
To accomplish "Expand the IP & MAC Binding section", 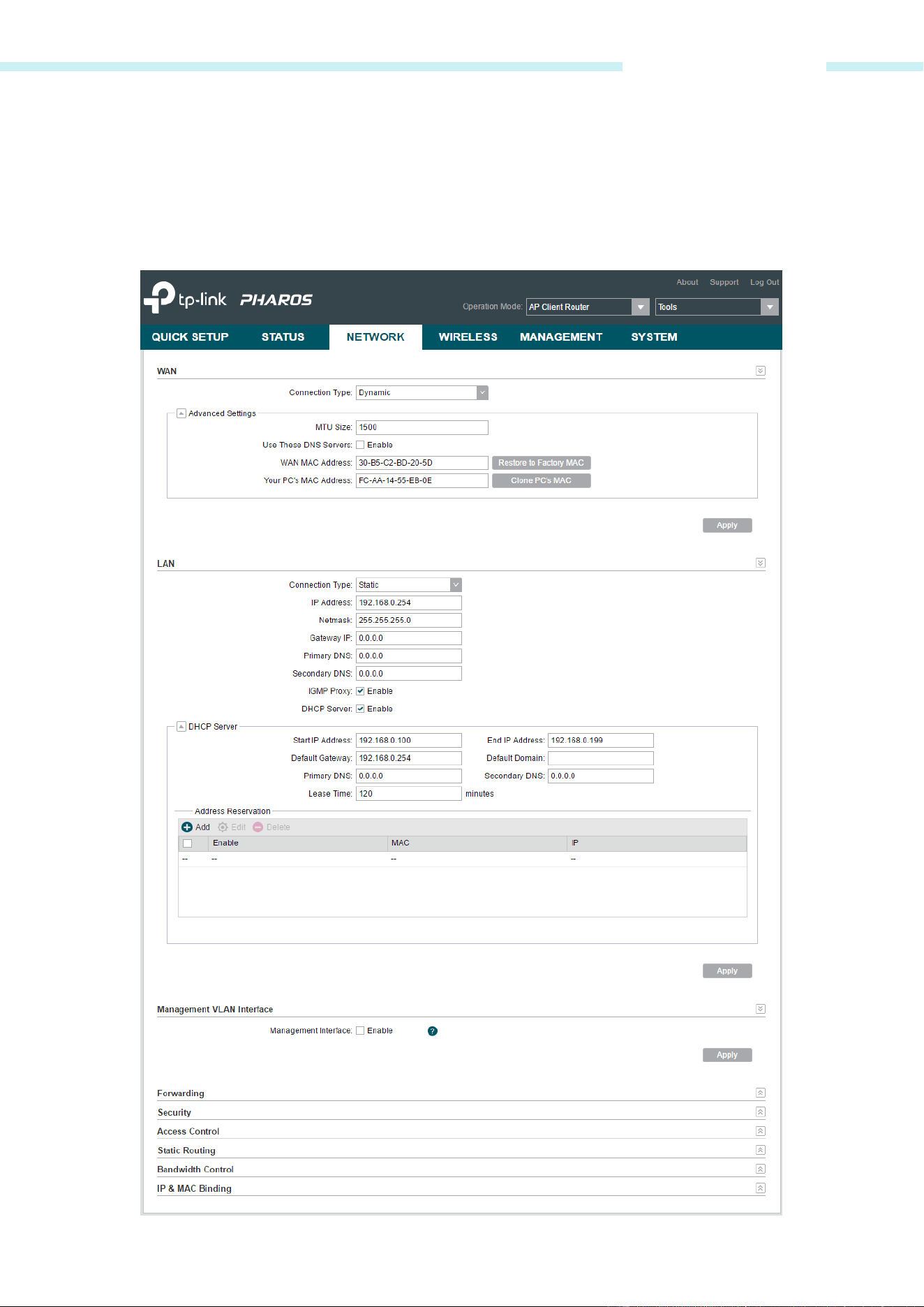I will [761, 1188].
